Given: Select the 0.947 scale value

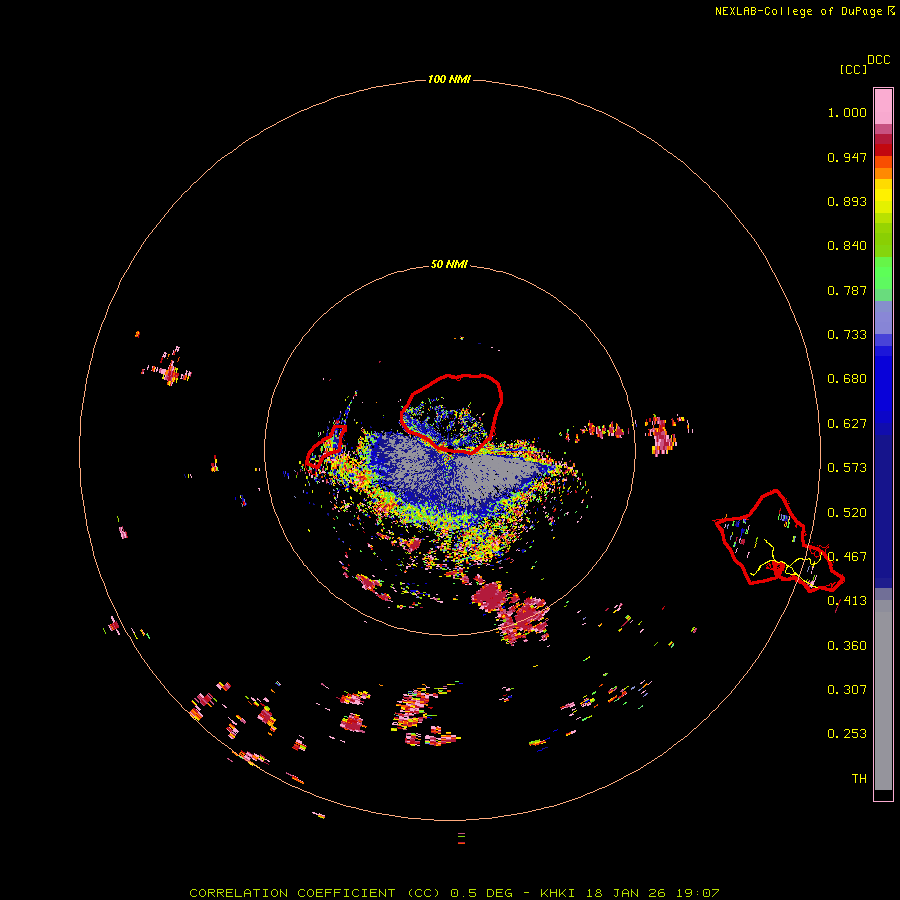Looking at the screenshot, I should click(x=847, y=157).
